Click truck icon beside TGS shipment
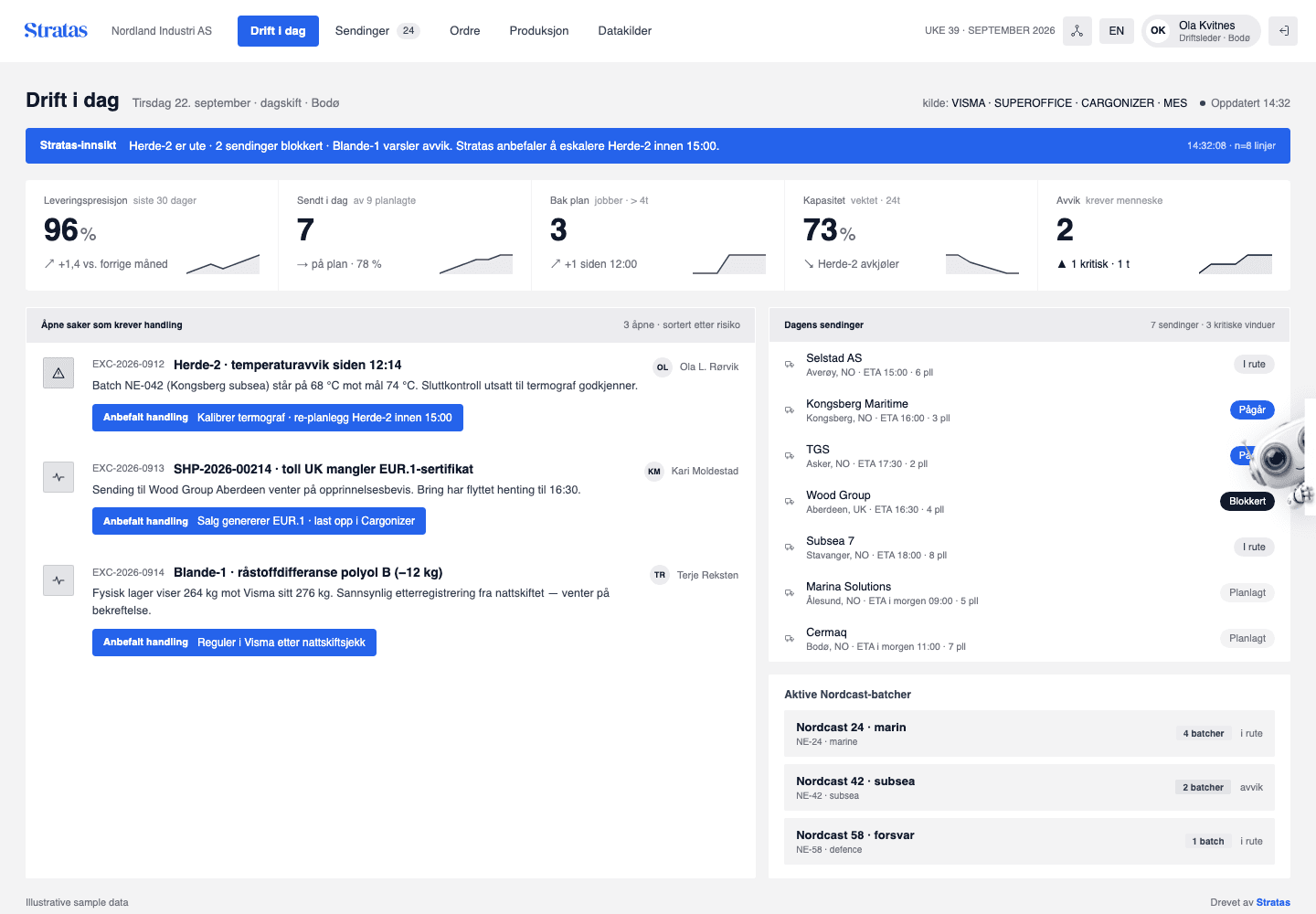 [790, 456]
